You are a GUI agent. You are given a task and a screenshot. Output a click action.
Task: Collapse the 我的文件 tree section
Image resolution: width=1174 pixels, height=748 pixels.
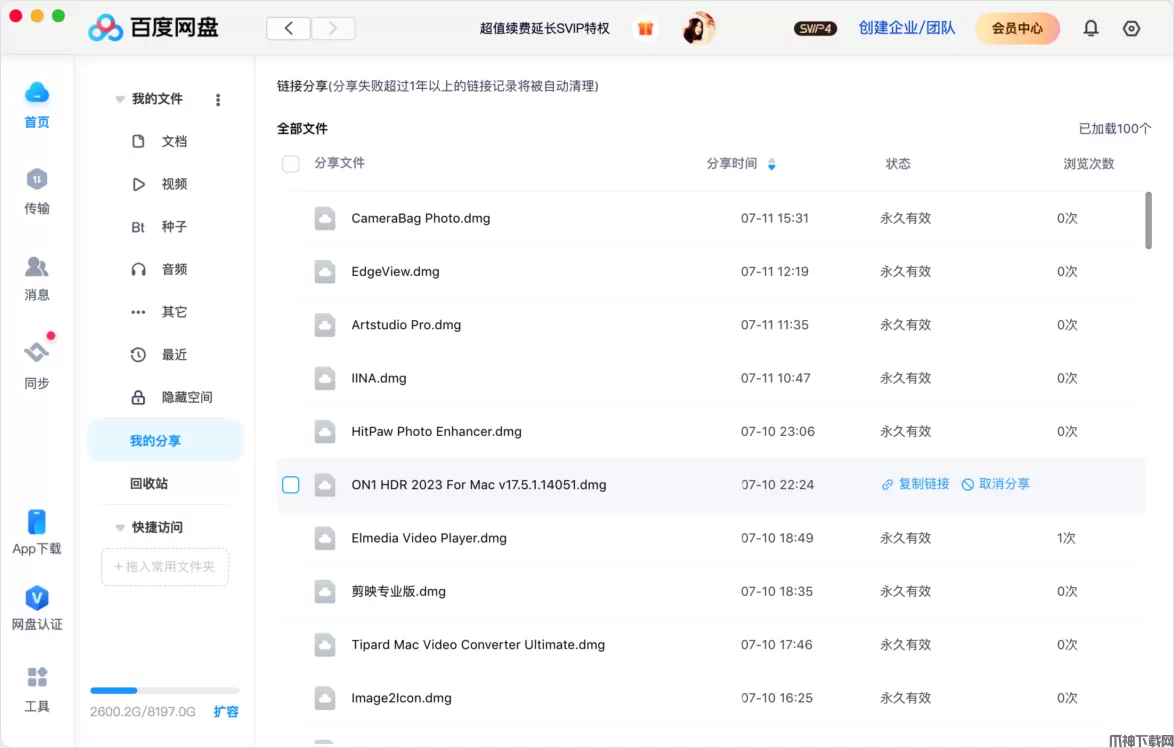click(120, 99)
